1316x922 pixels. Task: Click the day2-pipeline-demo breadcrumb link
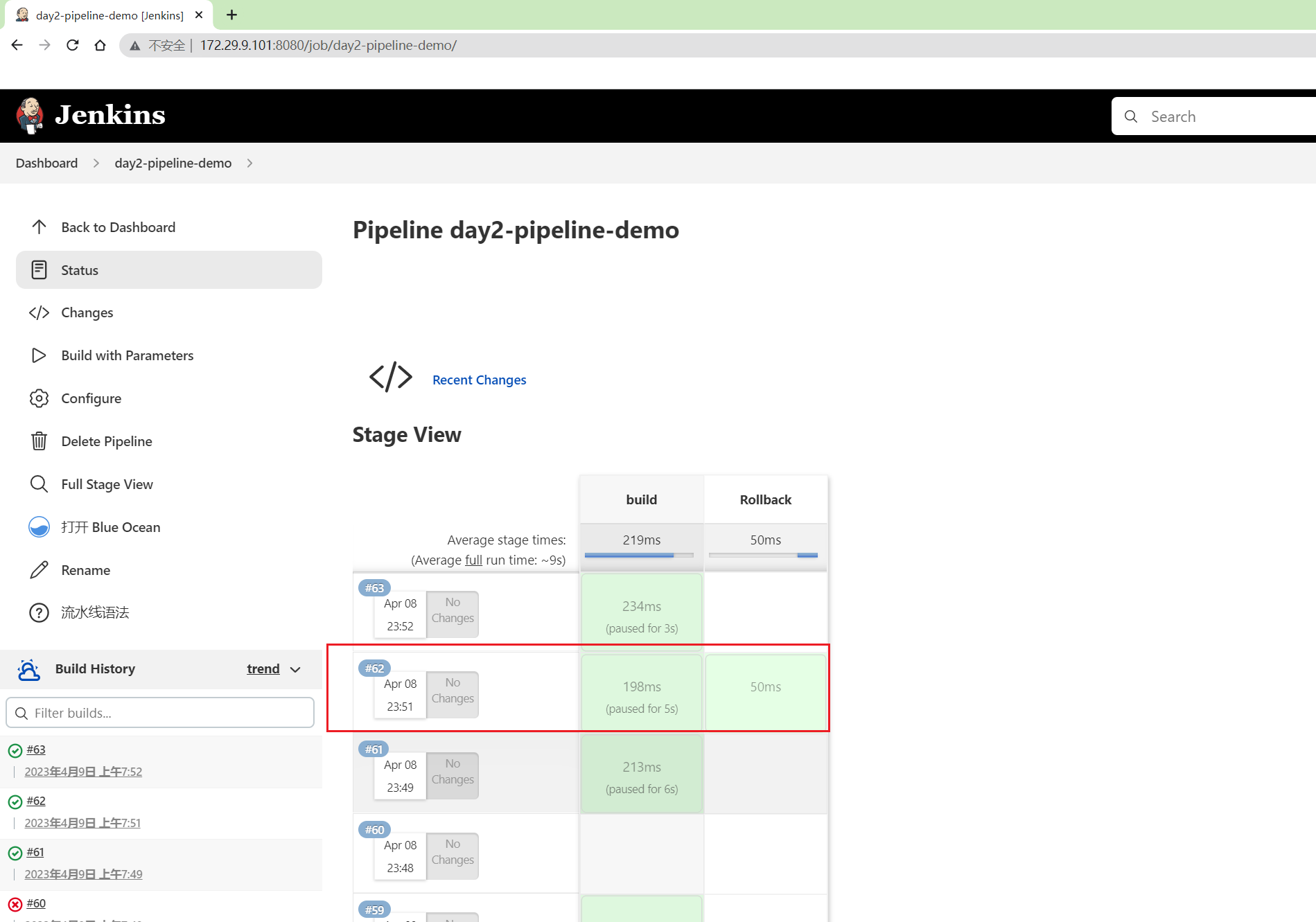click(173, 163)
